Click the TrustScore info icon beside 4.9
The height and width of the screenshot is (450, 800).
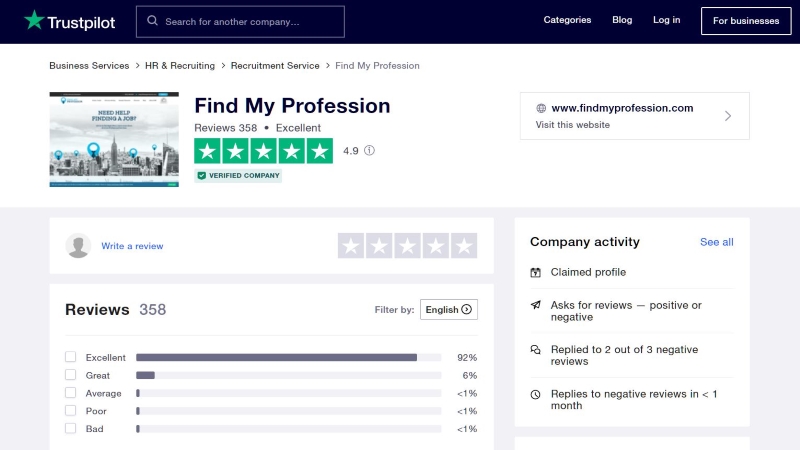(x=369, y=150)
